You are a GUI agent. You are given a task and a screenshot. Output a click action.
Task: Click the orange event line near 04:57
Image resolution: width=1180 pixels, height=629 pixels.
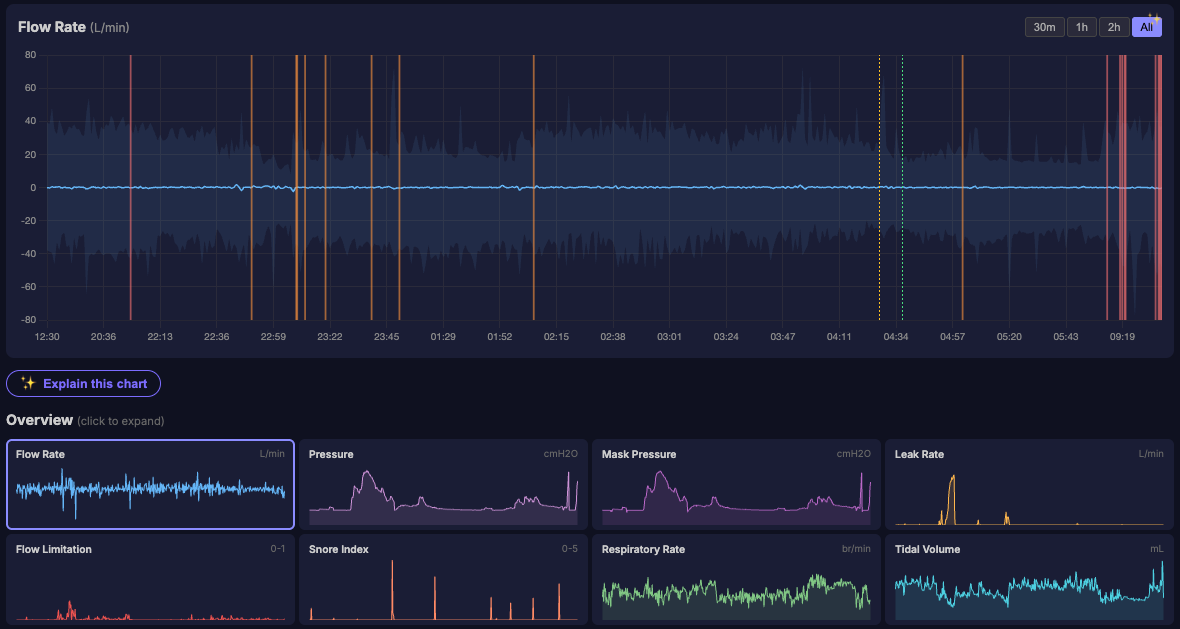(x=963, y=187)
